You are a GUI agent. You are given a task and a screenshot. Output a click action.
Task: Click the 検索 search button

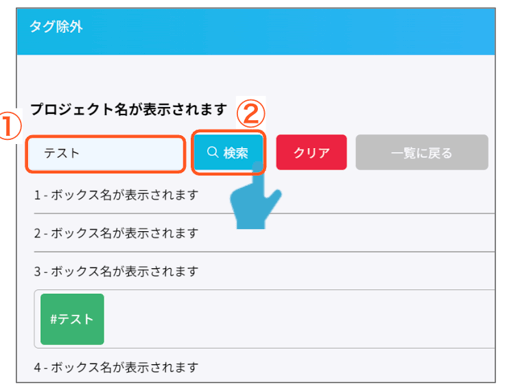pos(228,152)
